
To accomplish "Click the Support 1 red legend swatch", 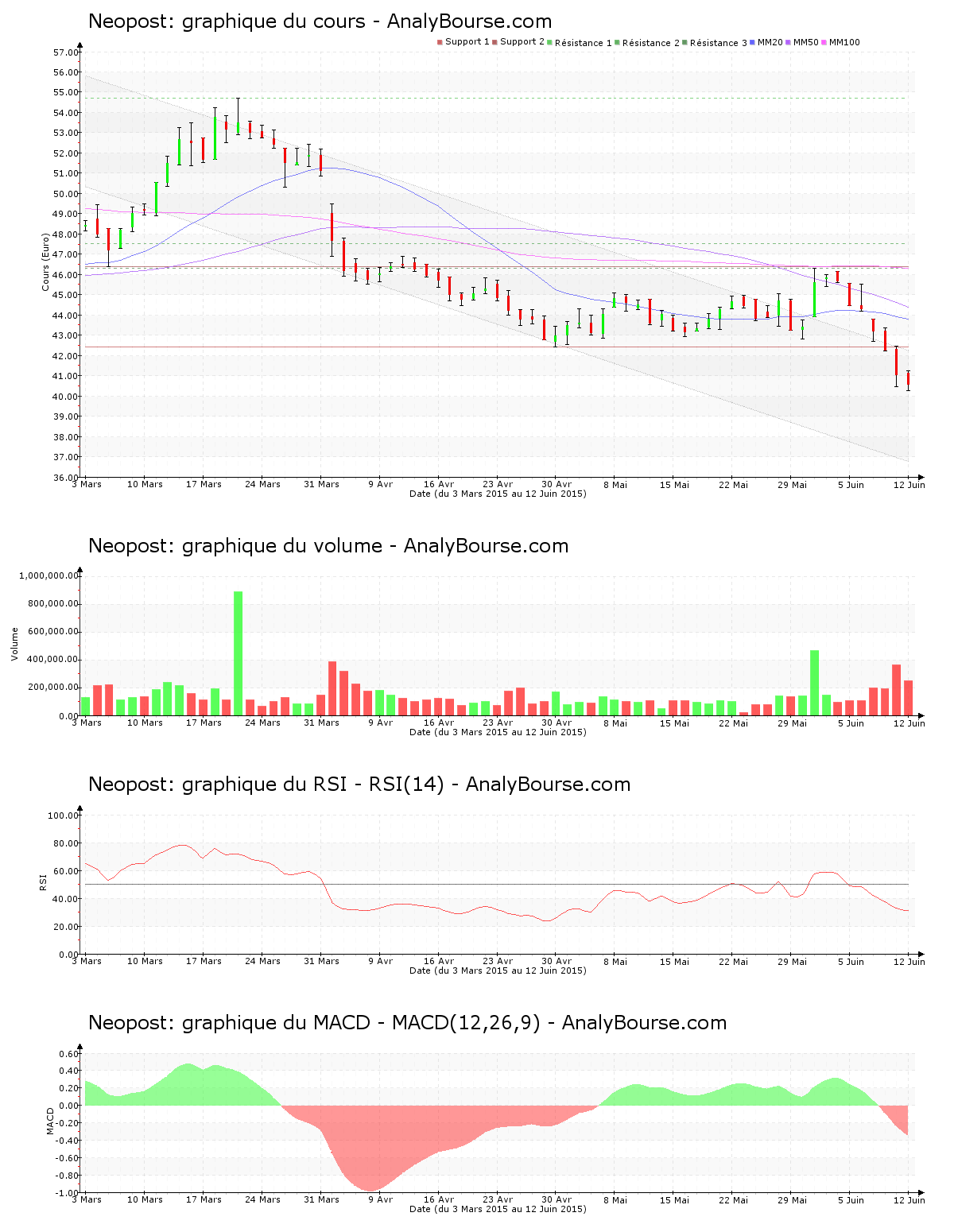I will pos(440,42).
